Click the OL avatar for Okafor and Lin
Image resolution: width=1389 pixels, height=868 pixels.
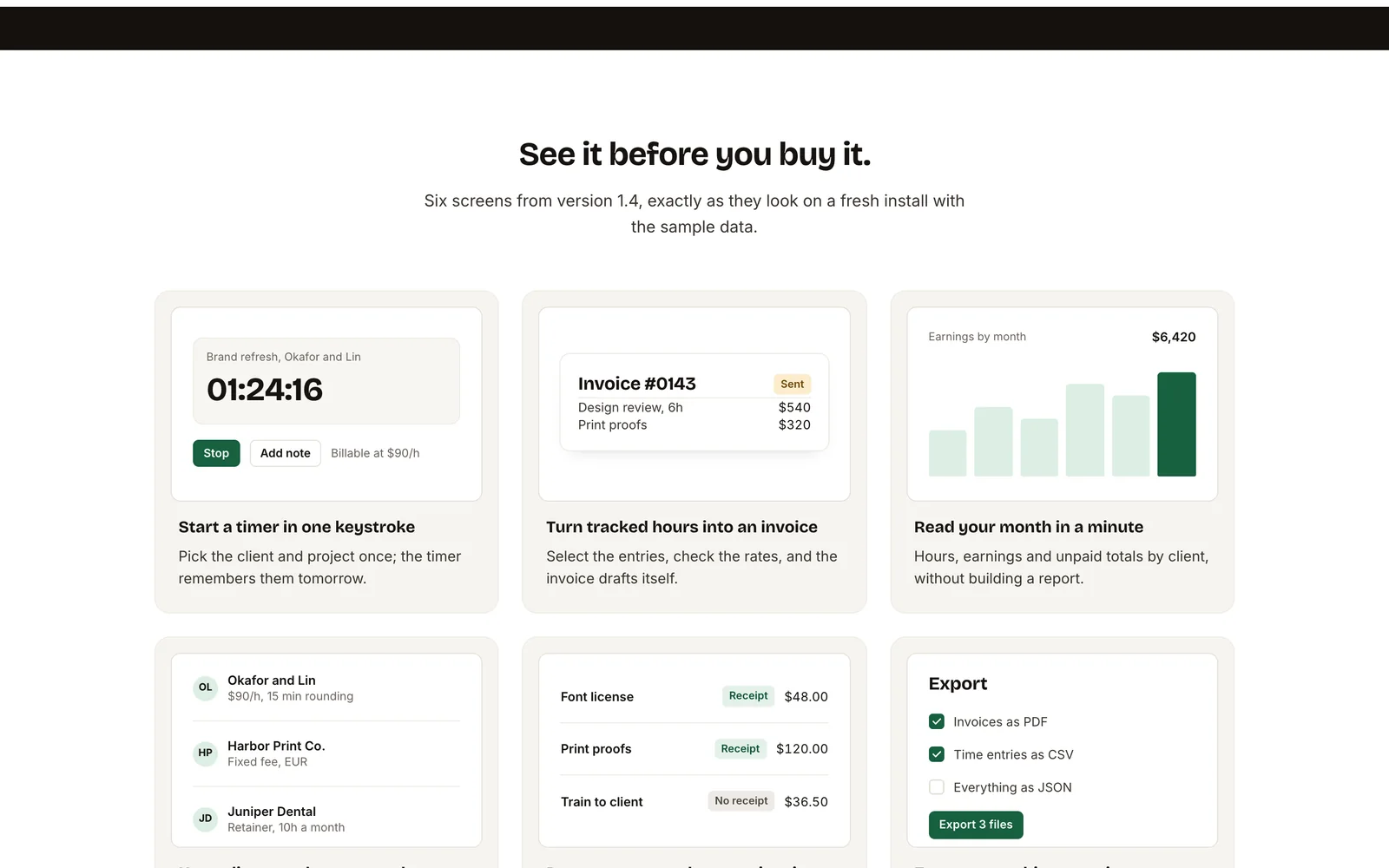tap(205, 687)
